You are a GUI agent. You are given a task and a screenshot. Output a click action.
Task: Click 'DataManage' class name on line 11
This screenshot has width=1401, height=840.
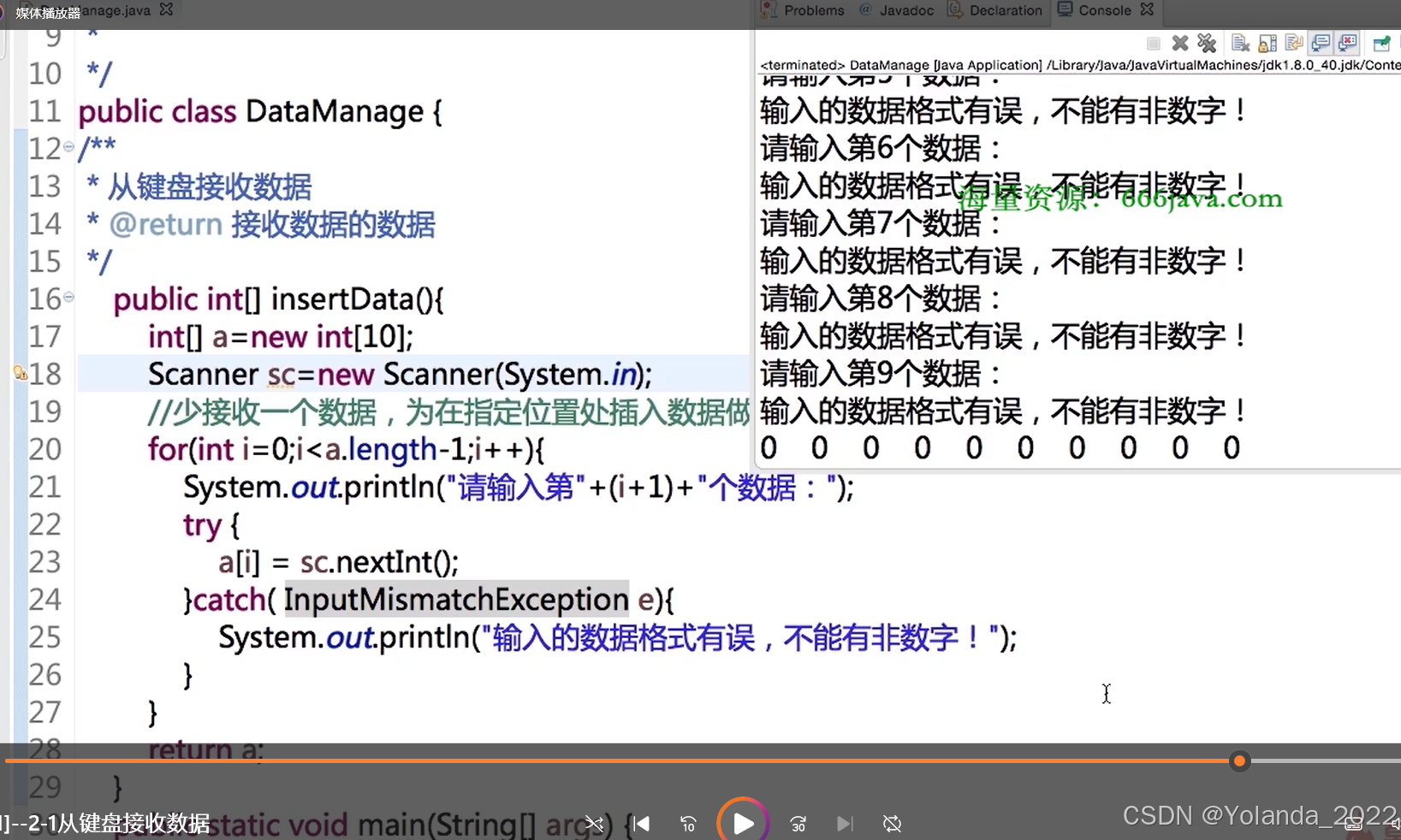(335, 112)
